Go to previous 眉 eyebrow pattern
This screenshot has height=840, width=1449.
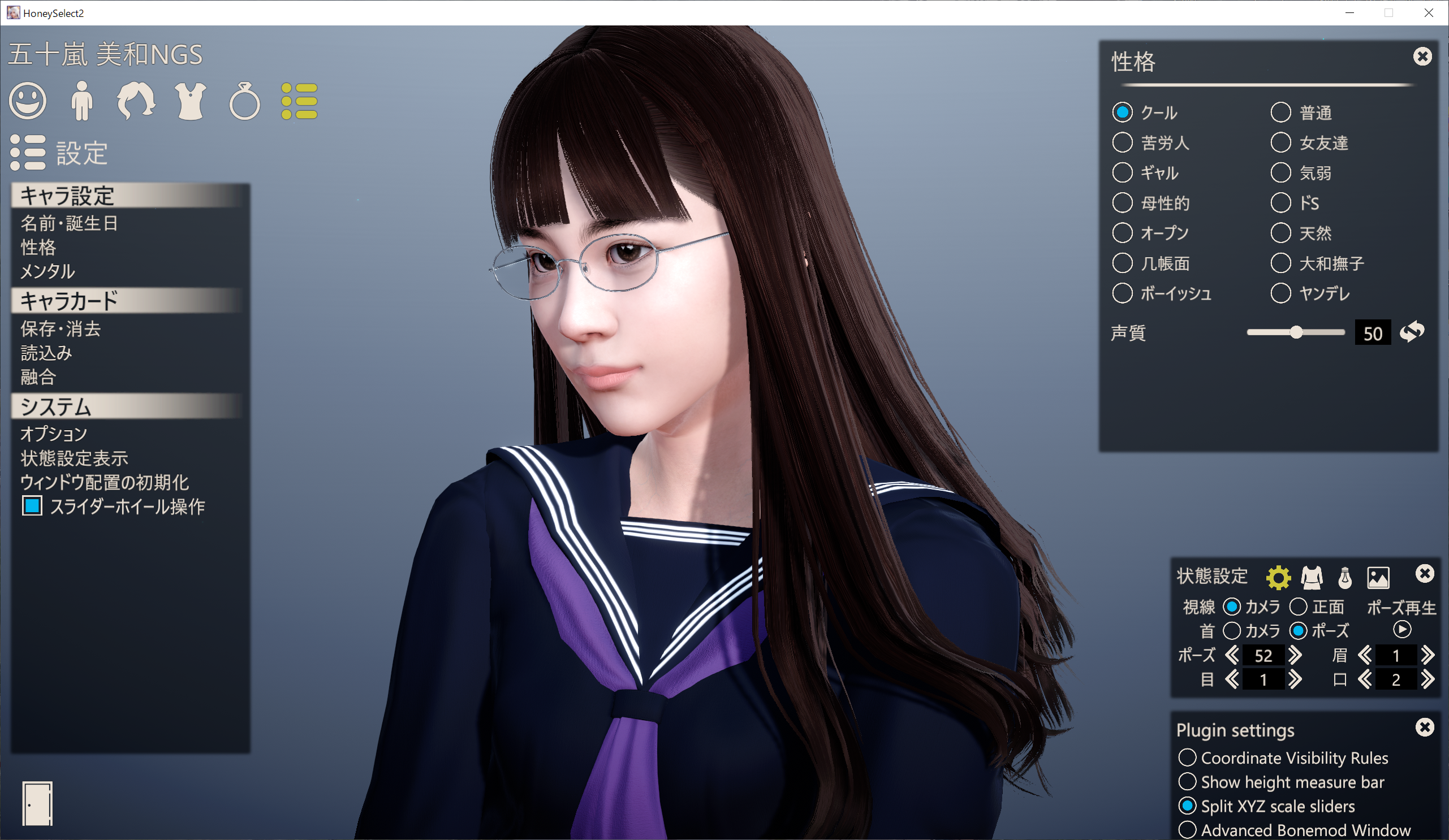[1365, 655]
